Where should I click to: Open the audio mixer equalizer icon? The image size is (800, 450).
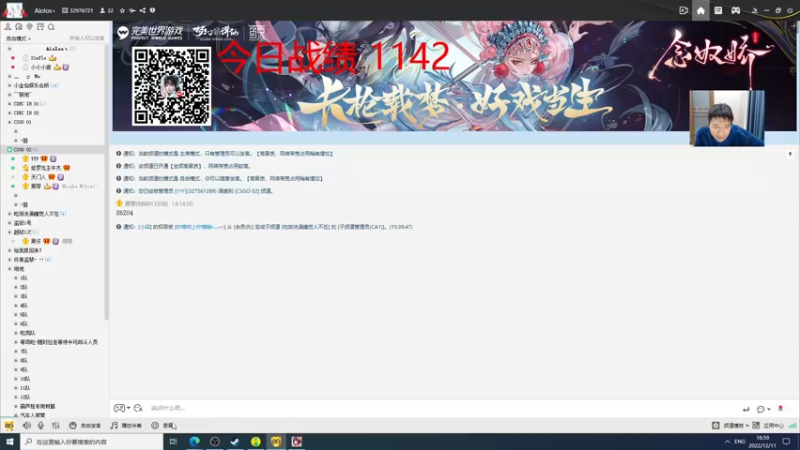[56, 426]
